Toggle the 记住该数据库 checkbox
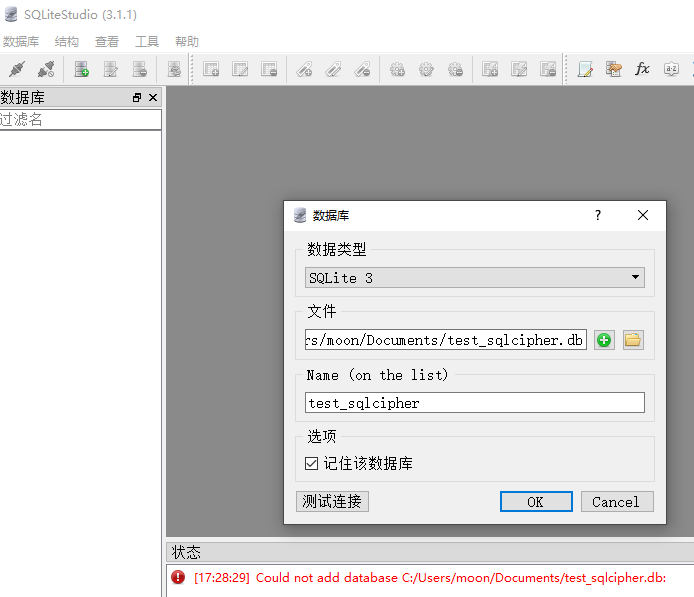The width and height of the screenshot is (694, 597). (x=312, y=463)
